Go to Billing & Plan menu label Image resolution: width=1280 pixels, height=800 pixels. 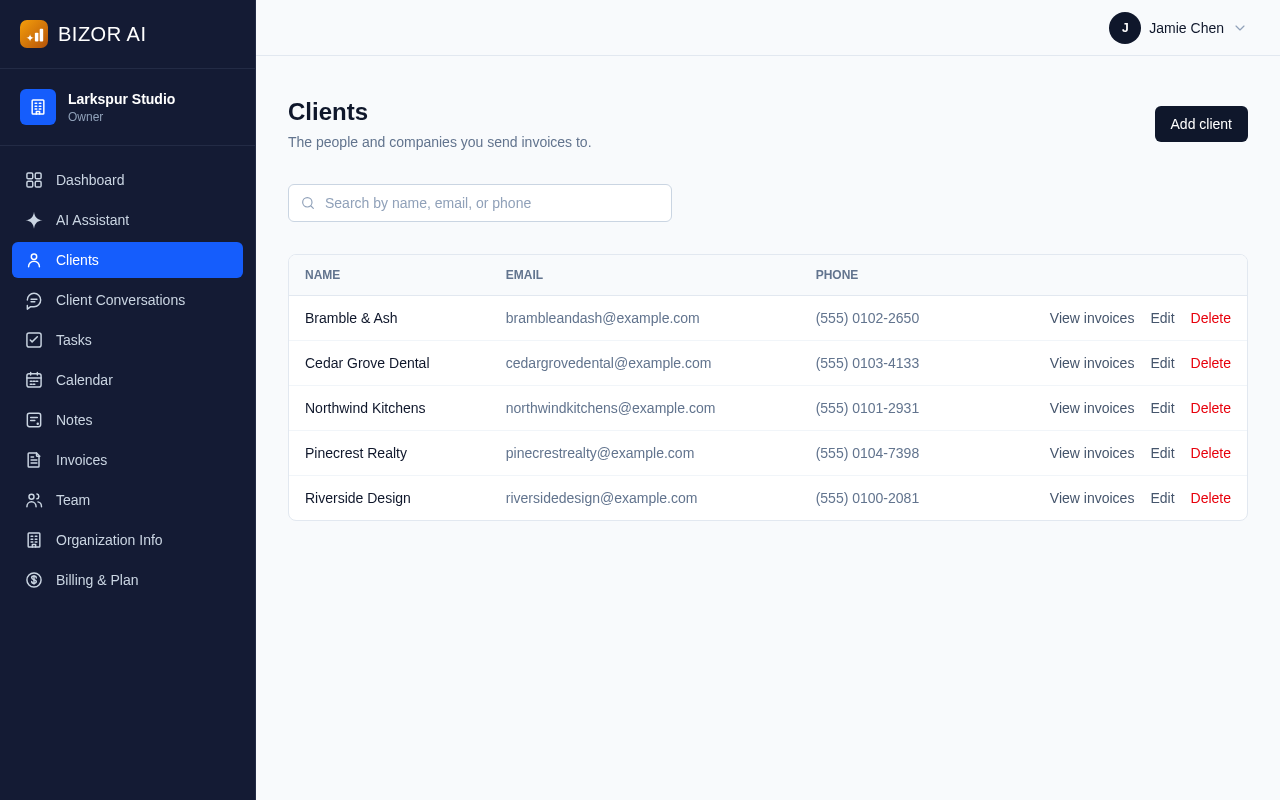coord(97,580)
